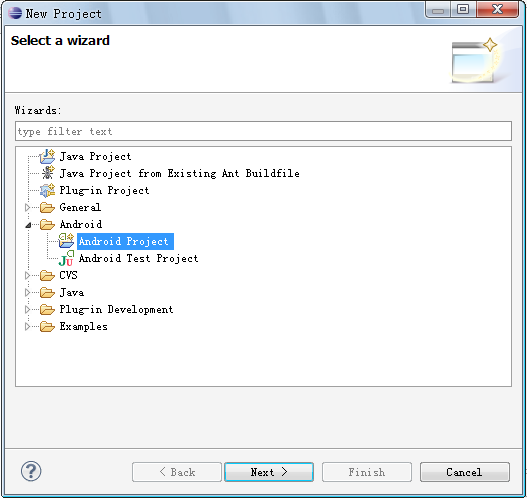The image size is (527, 498).
Task: Maximize the New Project dialog
Action: pos(463,9)
